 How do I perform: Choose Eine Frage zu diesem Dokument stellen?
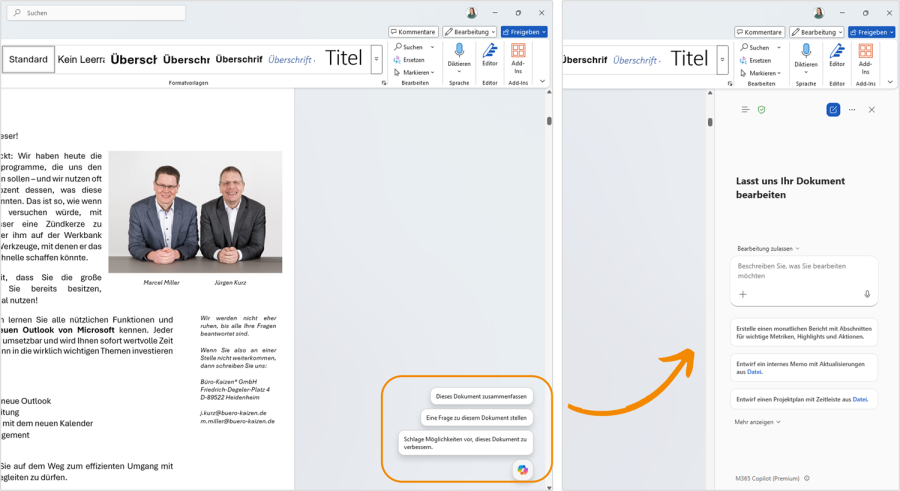click(x=476, y=417)
